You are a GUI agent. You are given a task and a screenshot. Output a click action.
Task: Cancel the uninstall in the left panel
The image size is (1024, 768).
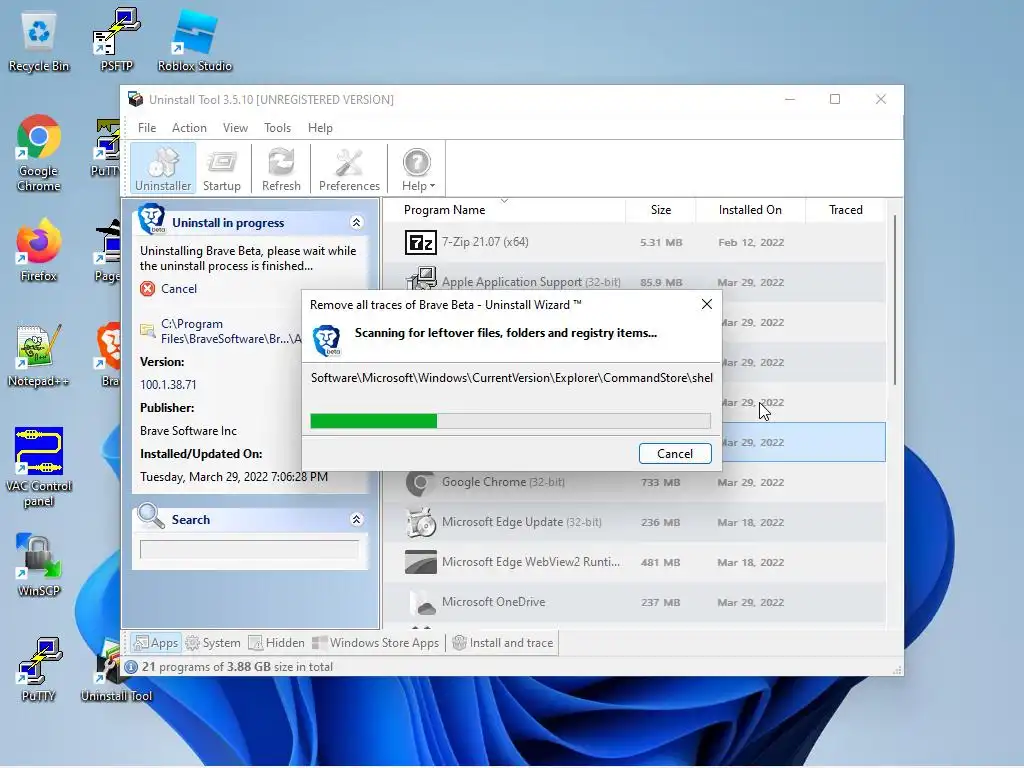178,289
